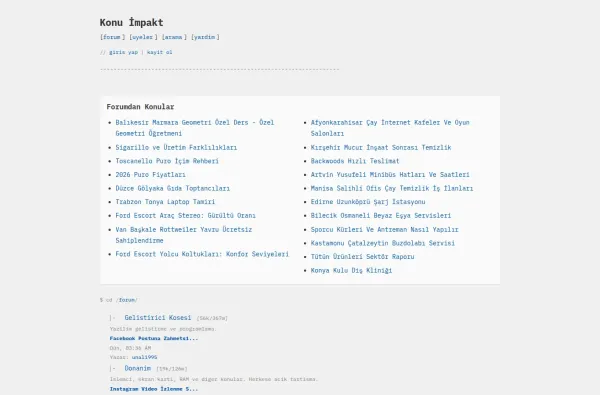The width and height of the screenshot is (600, 395).
Task: Click the Forumdan Konular heading
Action: tap(140, 107)
